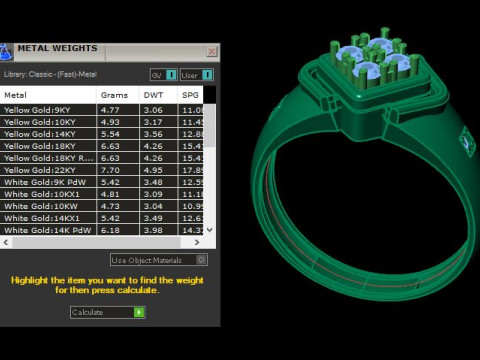This screenshot has width=480, height=360.
Task: Click the 3.04 DWT cell
Action: (158, 206)
